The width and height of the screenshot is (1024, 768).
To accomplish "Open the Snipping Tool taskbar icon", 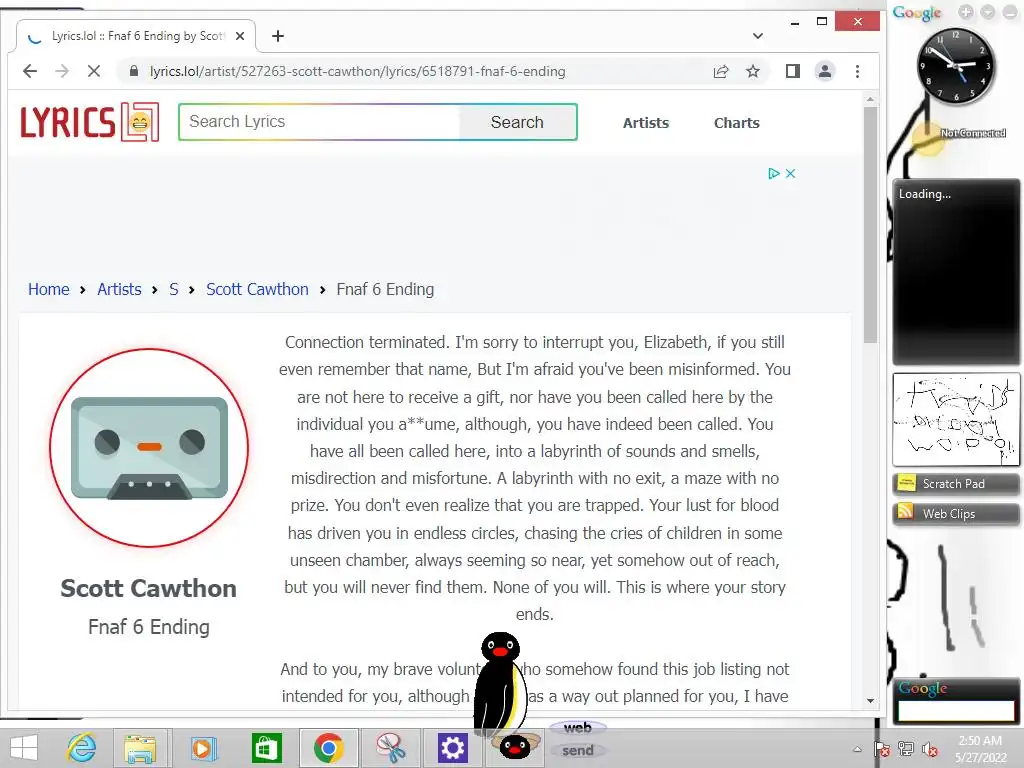I will [x=391, y=748].
